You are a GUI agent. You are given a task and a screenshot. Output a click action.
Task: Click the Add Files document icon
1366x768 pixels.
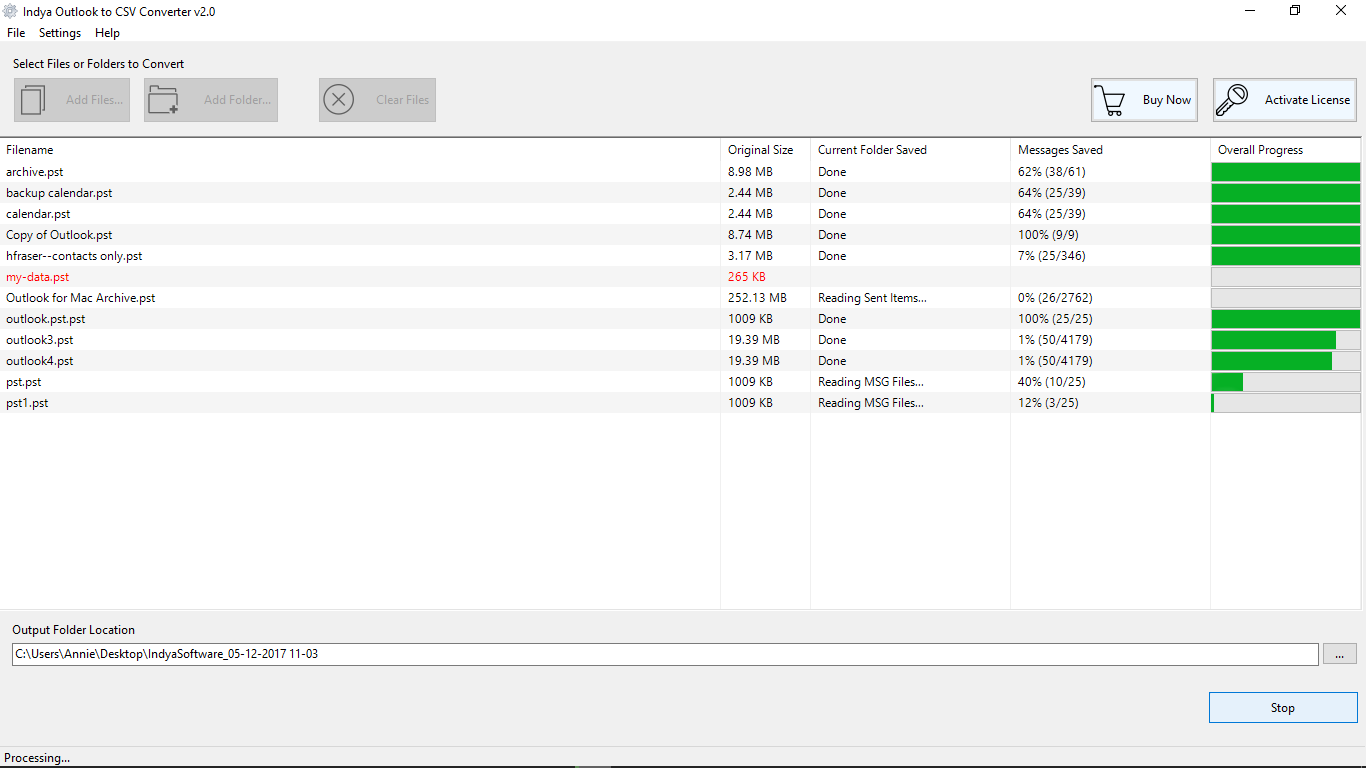point(33,100)
